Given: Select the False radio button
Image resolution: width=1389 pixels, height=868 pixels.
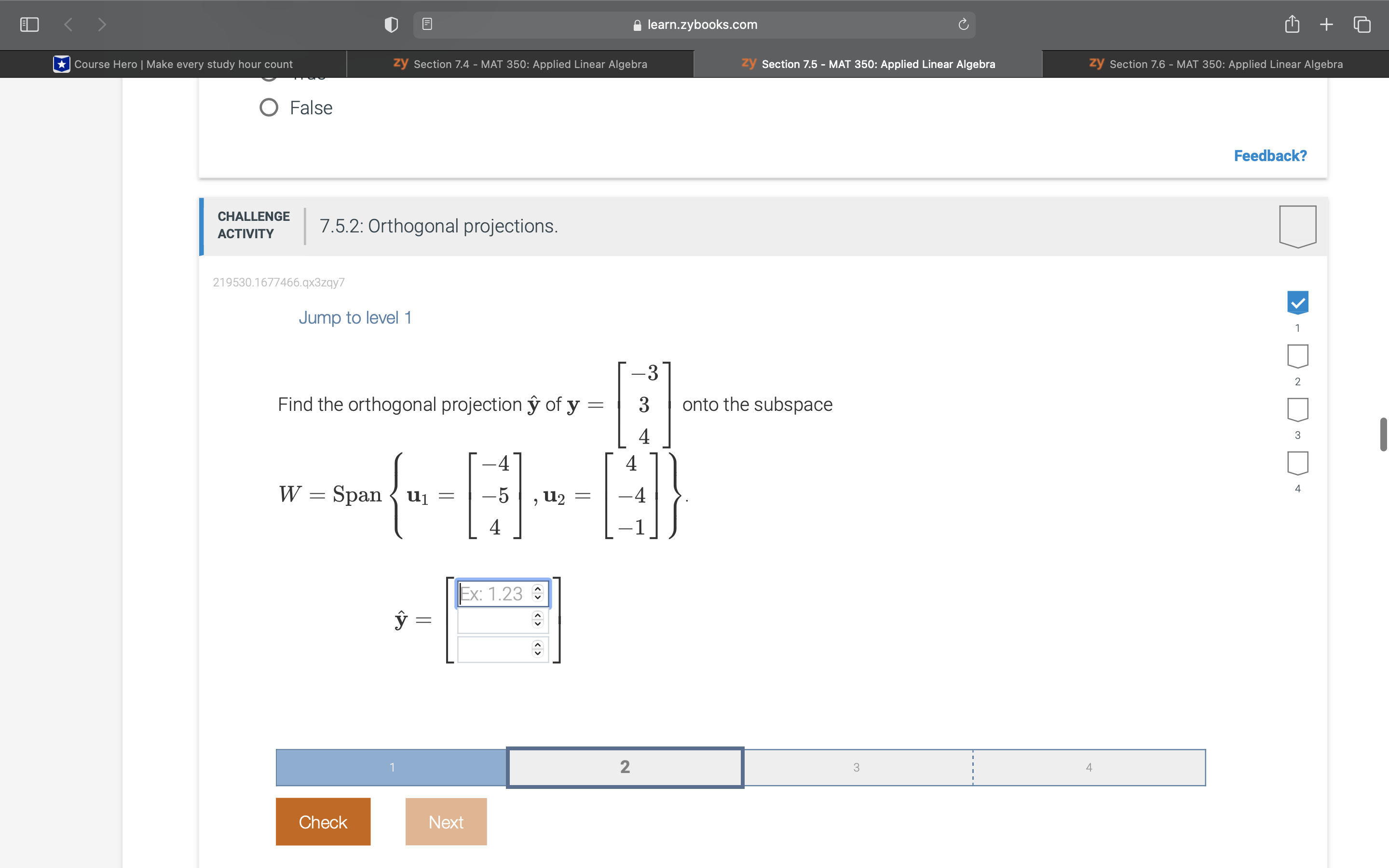Looking at the screenshot, I should pos(268,108).
